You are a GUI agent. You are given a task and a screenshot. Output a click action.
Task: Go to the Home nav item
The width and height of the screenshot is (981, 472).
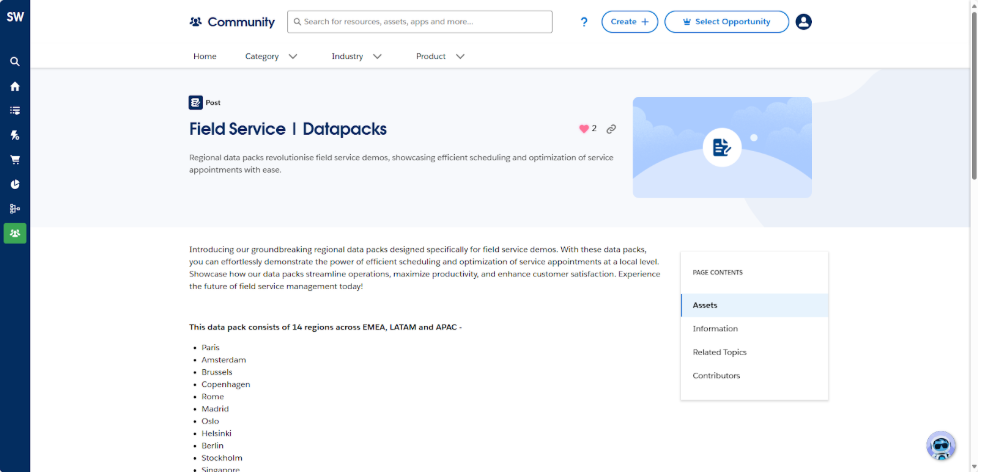point(205,57)
